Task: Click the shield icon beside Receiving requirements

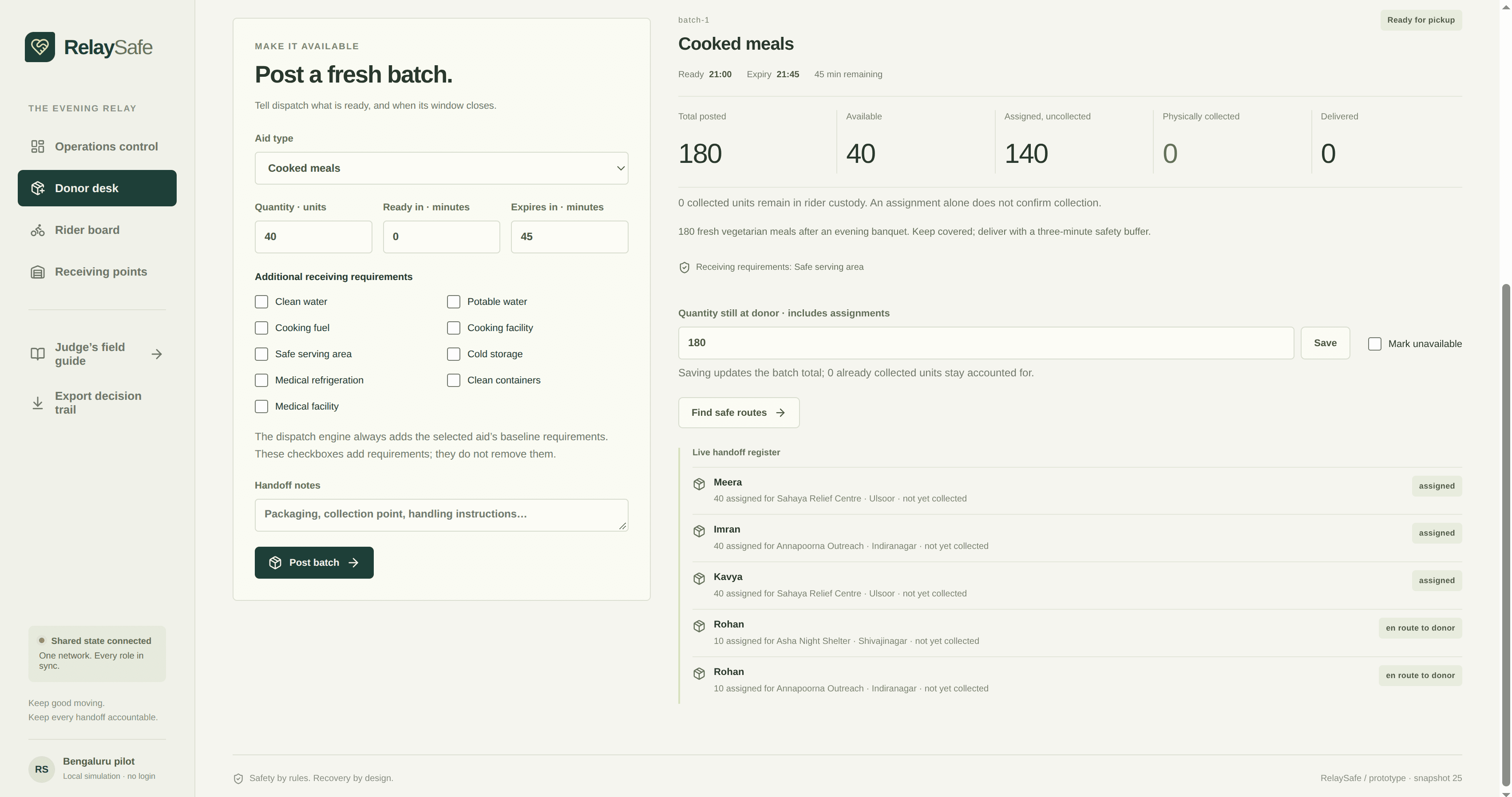Action: click(x=685, y=268)
